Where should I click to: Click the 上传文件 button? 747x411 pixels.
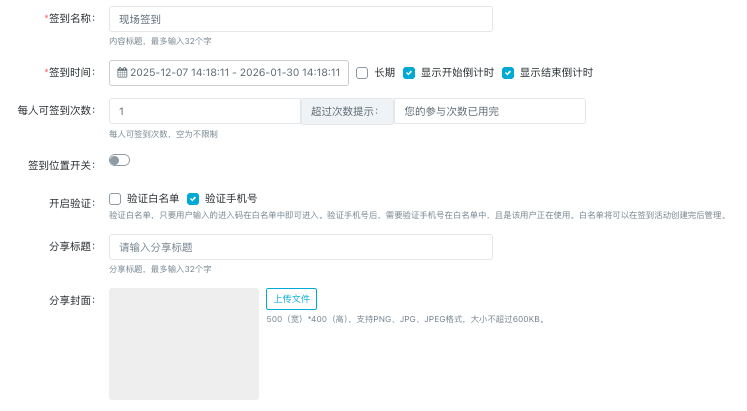(291, 299)
